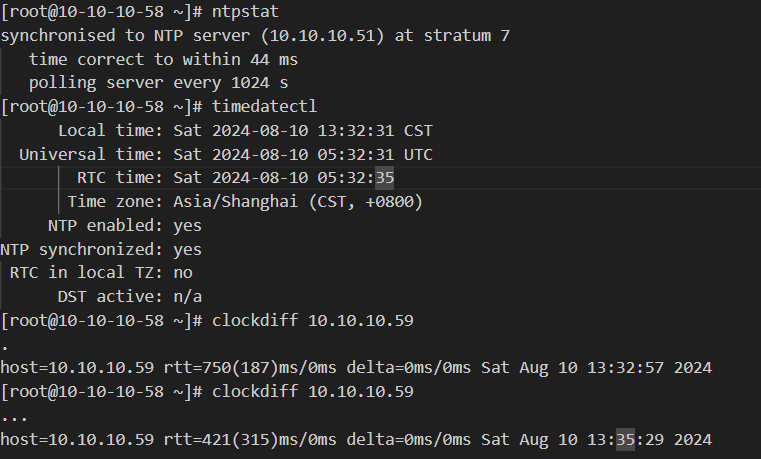Click the timedatectl command

(x=264, y=107)
